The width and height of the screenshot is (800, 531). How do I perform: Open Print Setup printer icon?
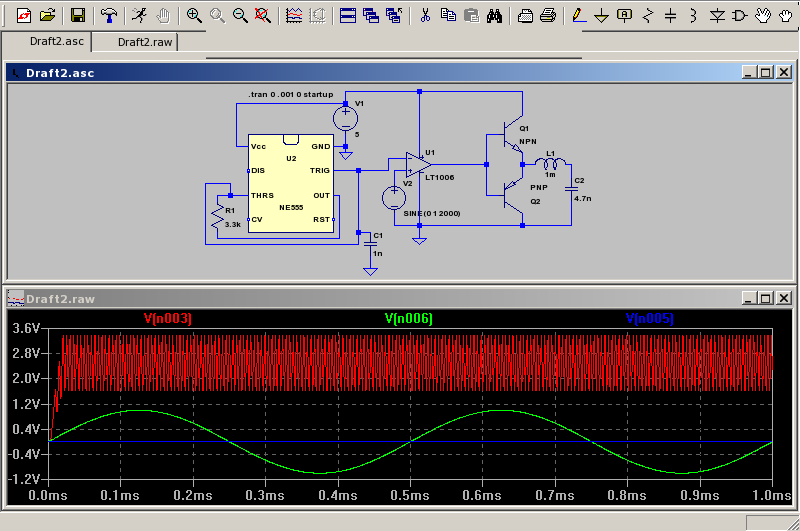tap(525, 15)
